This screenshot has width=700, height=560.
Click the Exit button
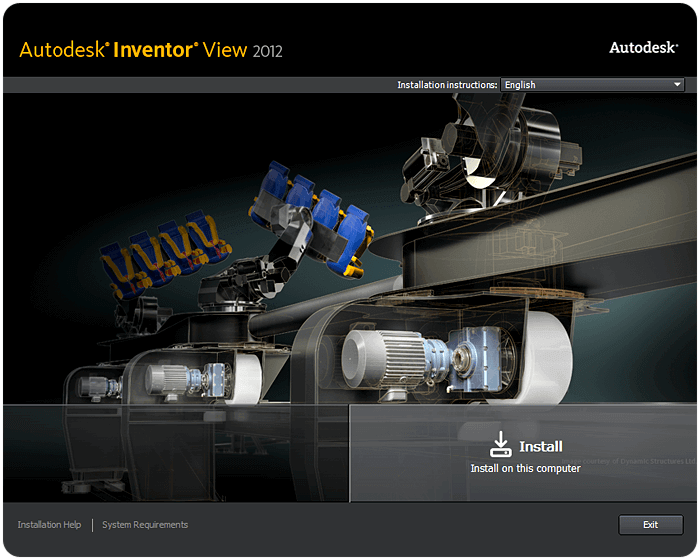[650, 525]
